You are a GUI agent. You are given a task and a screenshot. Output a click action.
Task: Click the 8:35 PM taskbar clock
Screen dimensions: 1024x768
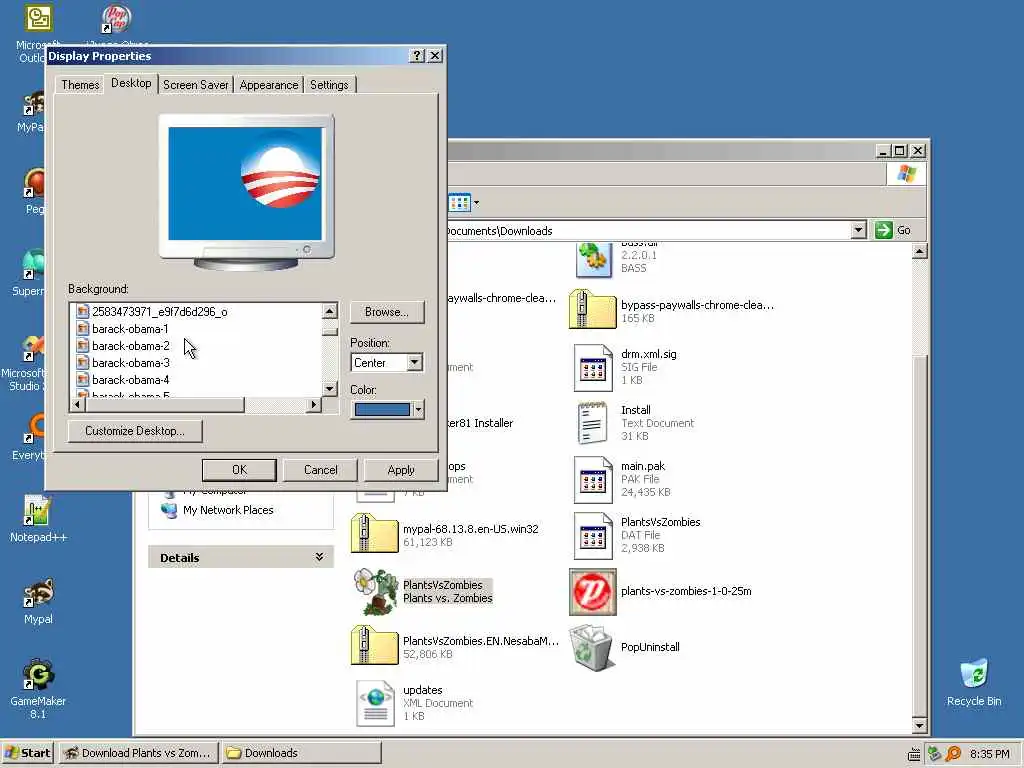[989, 754]
